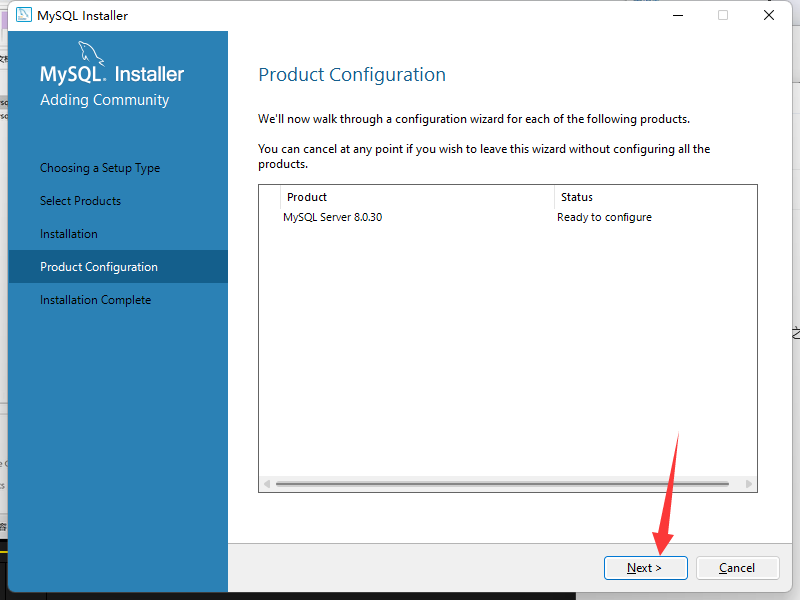Minimize the MySQL Installer window
Screen dimensions: 800x600
coord(678,15)
